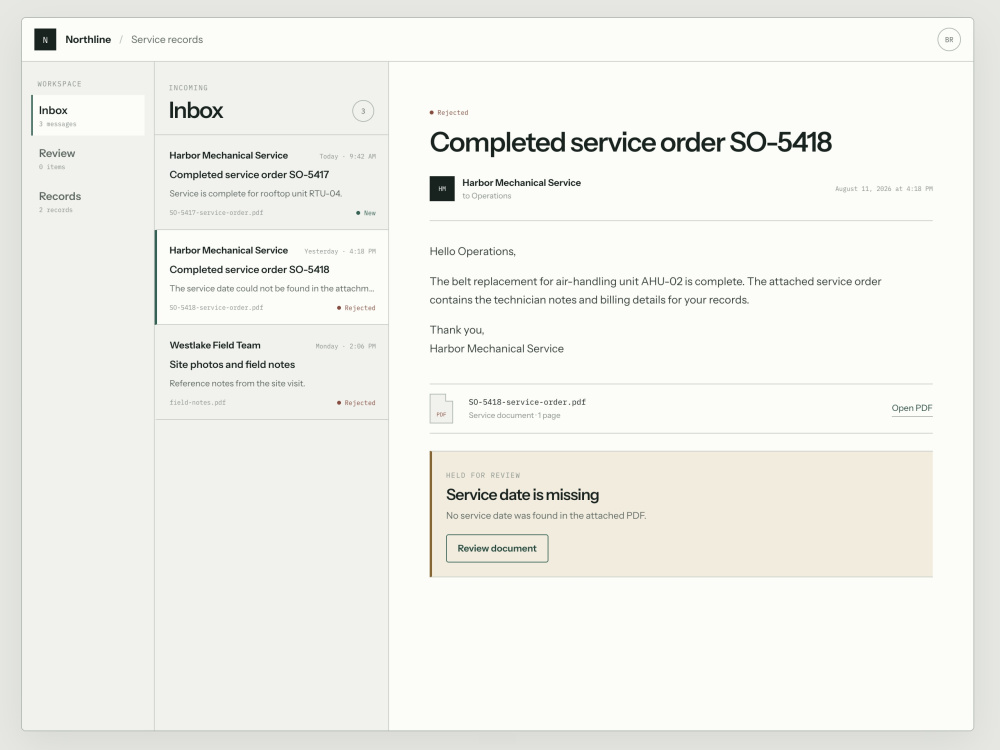Click the New status tag on SO-5417
This screenshot has height=750, width=1000.
tap(365, 213)
